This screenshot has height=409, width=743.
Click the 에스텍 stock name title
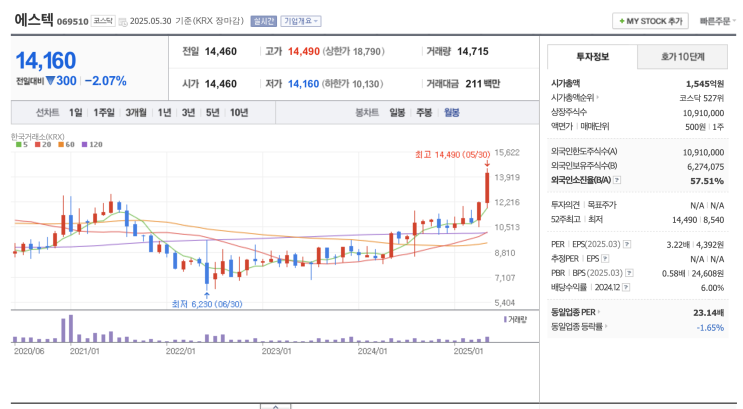[34, 20]
